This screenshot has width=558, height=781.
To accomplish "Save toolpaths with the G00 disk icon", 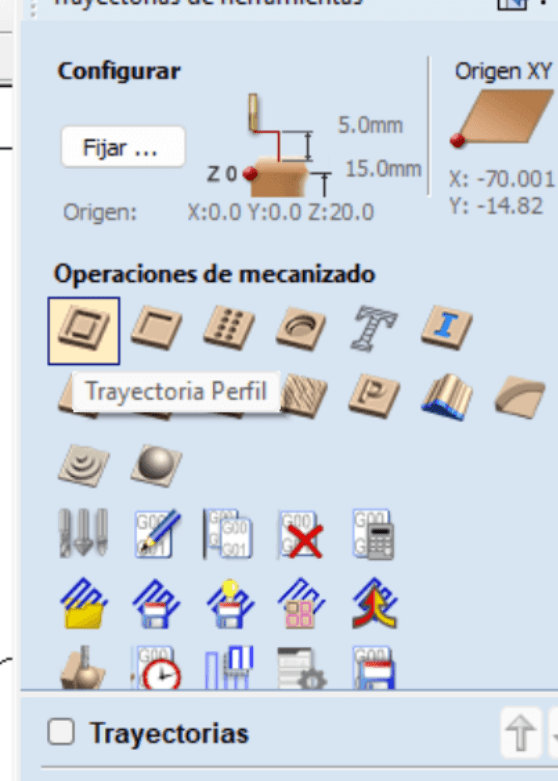I will point(374,668).
